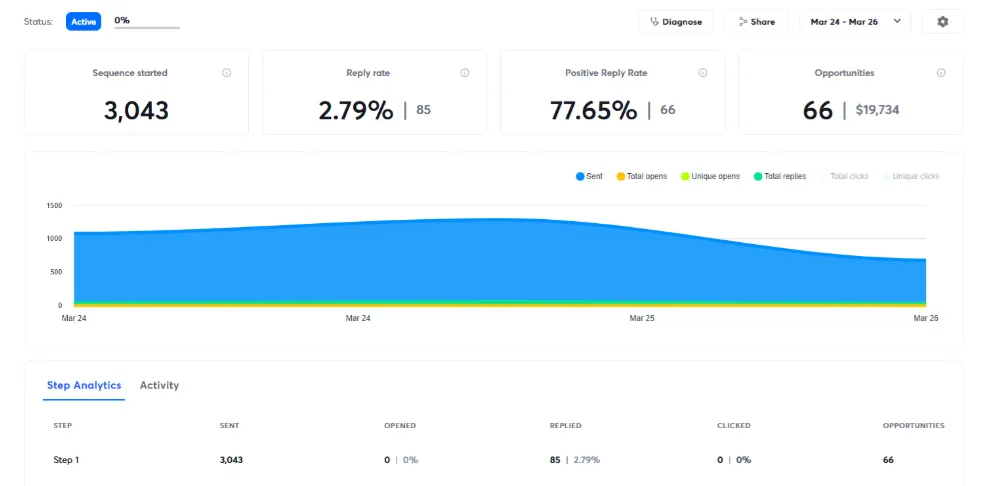Click the Mar 26 axis label

pos(926,318)
